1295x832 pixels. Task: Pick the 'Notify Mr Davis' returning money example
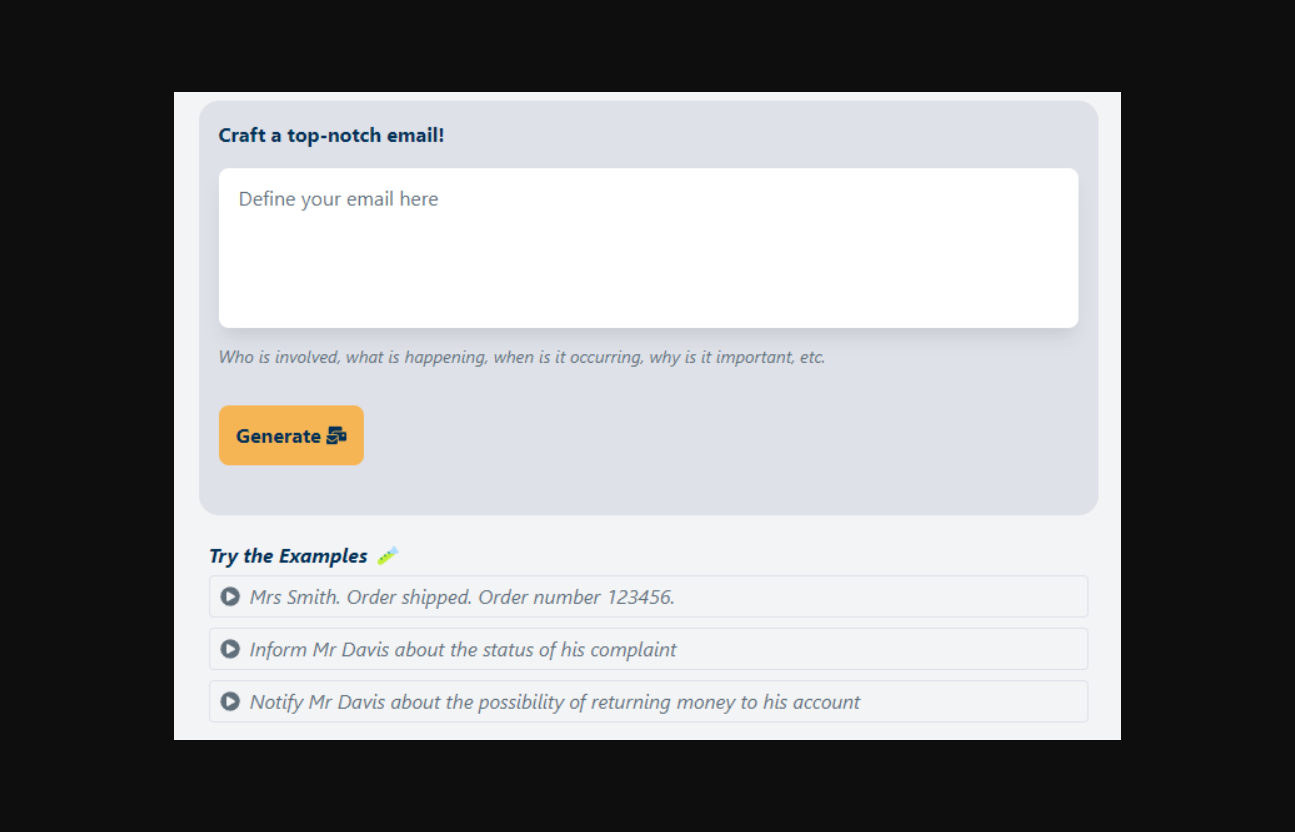(554, 702)
